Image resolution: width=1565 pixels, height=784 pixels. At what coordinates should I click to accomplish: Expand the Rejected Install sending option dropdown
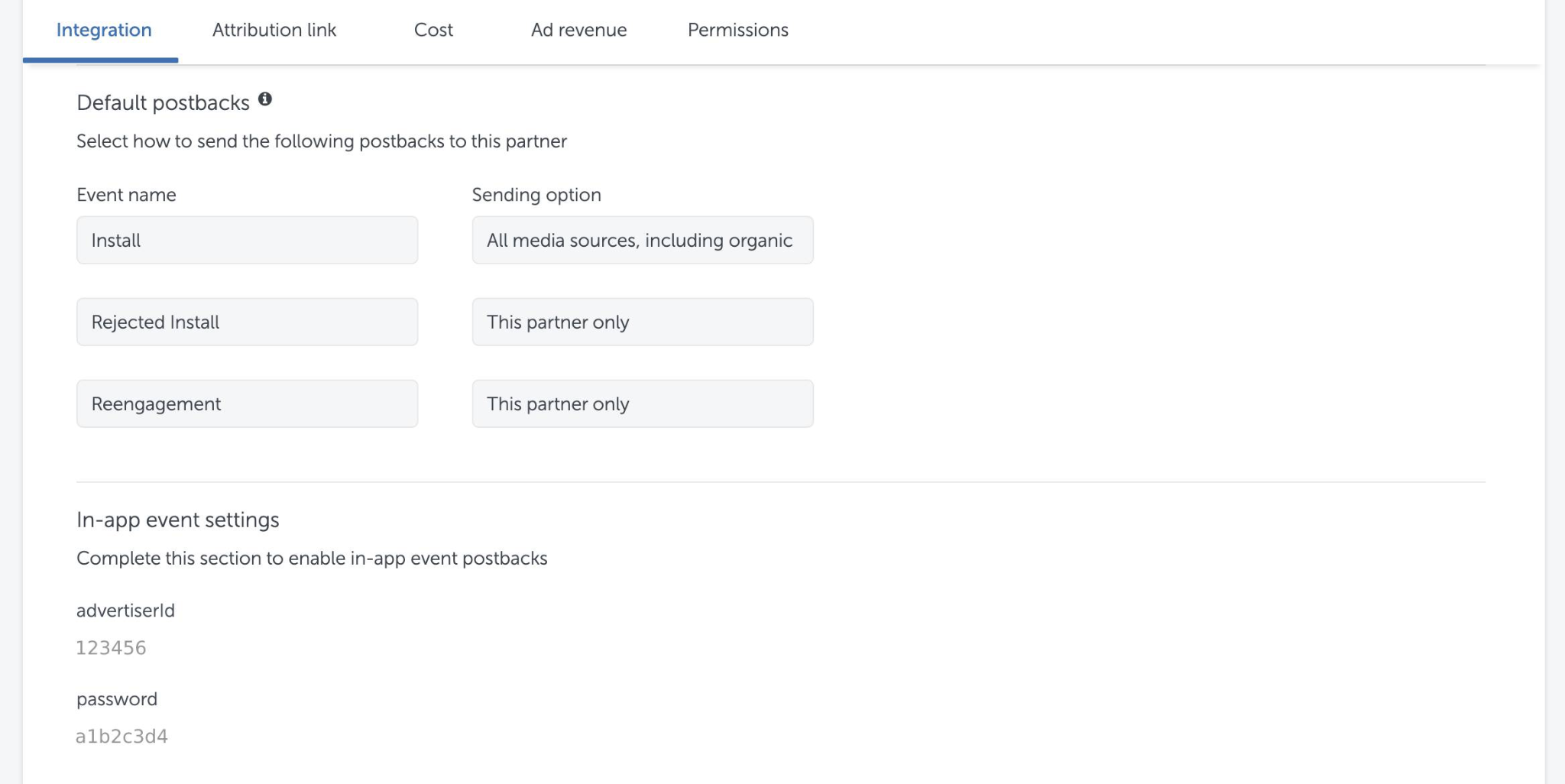coord(642,322)
